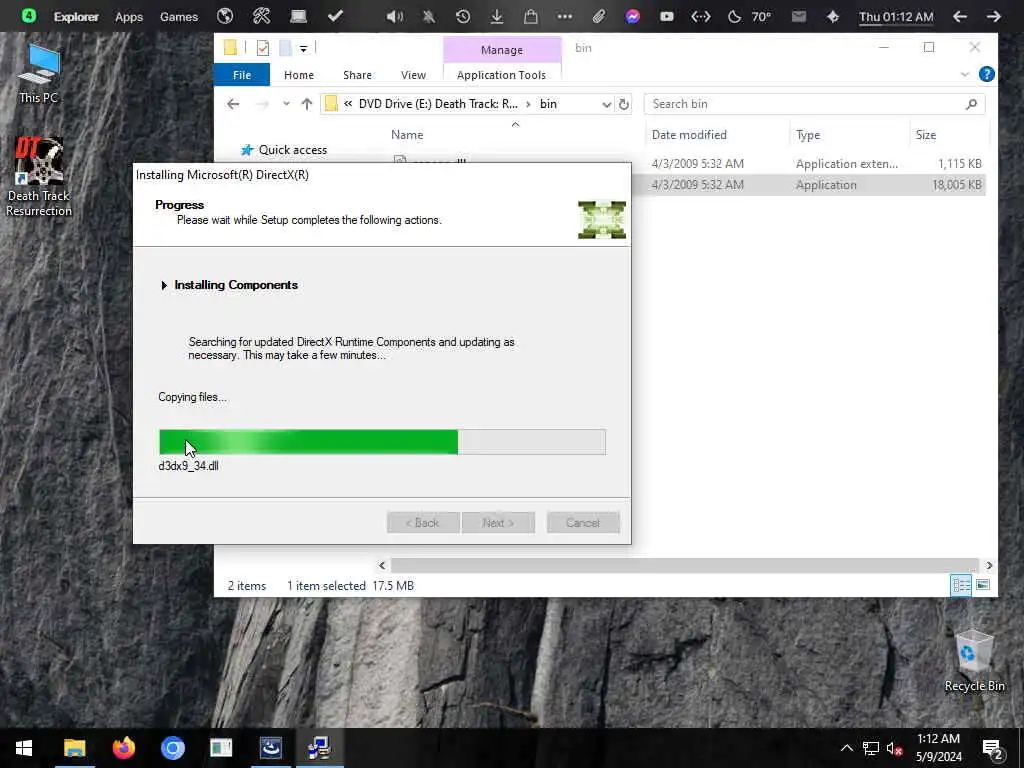Open the shopping bag icon in the top bar
The height and width of the screenshot is (768, 1024).
coord(531,16)
